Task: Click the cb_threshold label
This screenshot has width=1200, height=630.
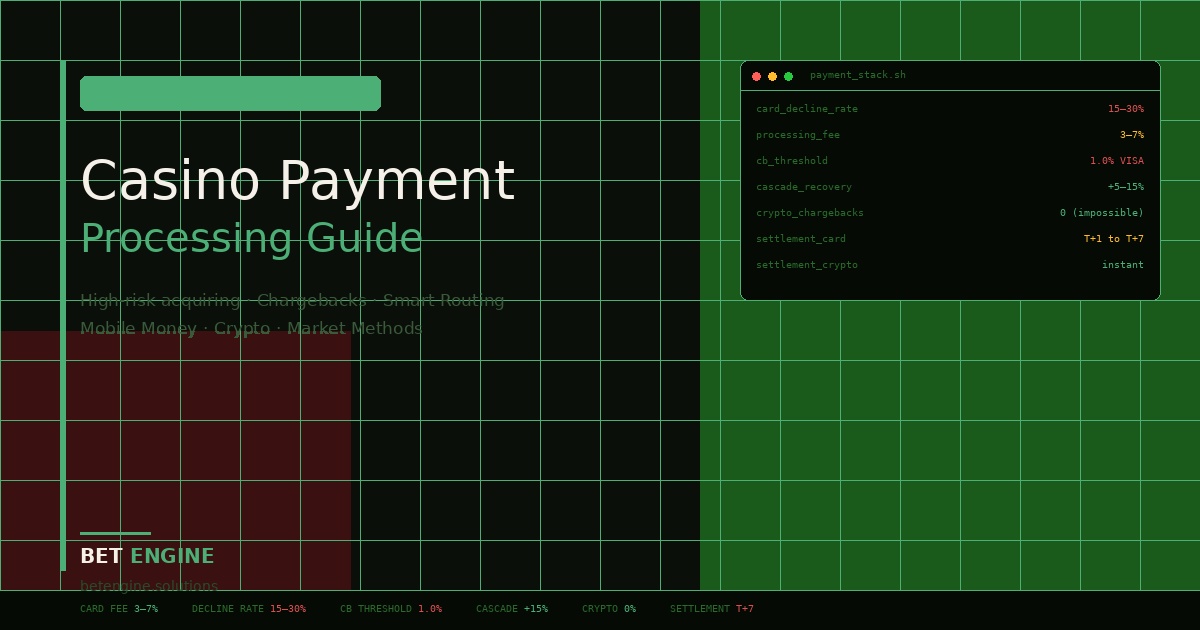Action: tap(792, 161)
